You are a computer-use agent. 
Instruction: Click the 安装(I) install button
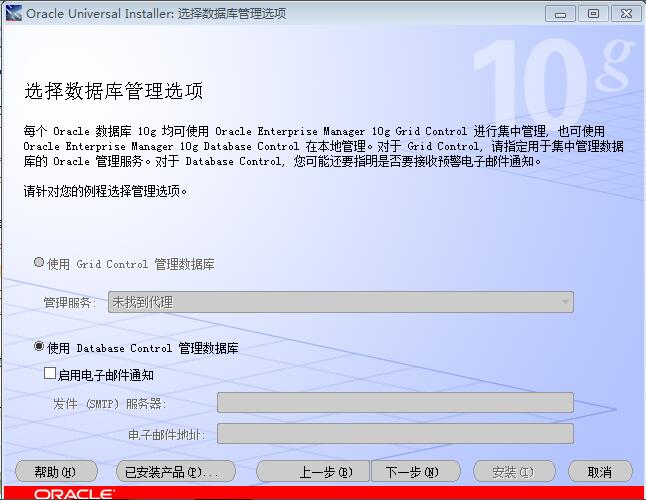pyautogui.click(x=514, y=472)
